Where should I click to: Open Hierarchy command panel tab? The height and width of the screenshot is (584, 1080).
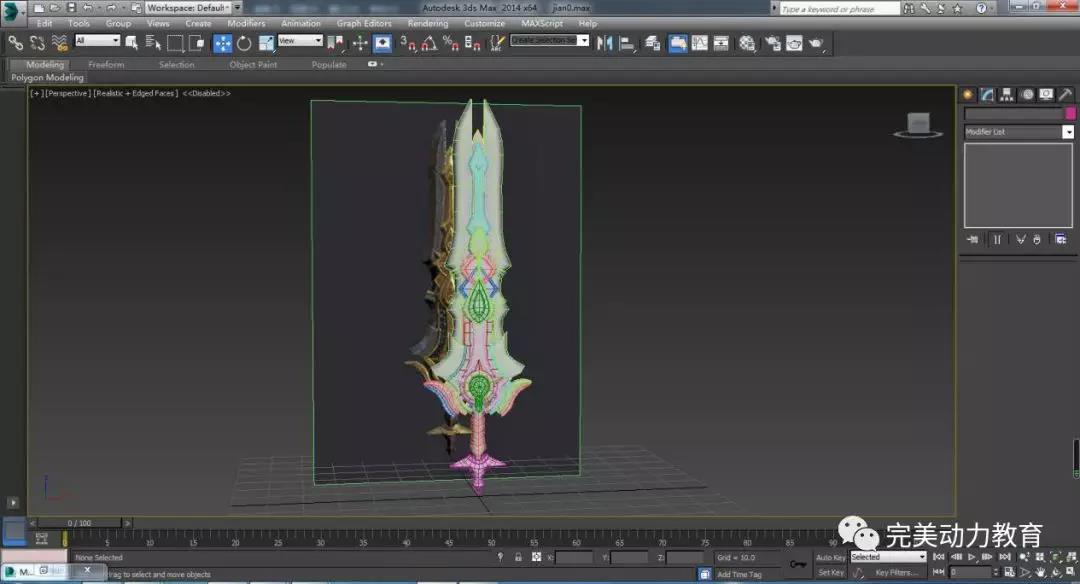click(x=1007, y=94)
